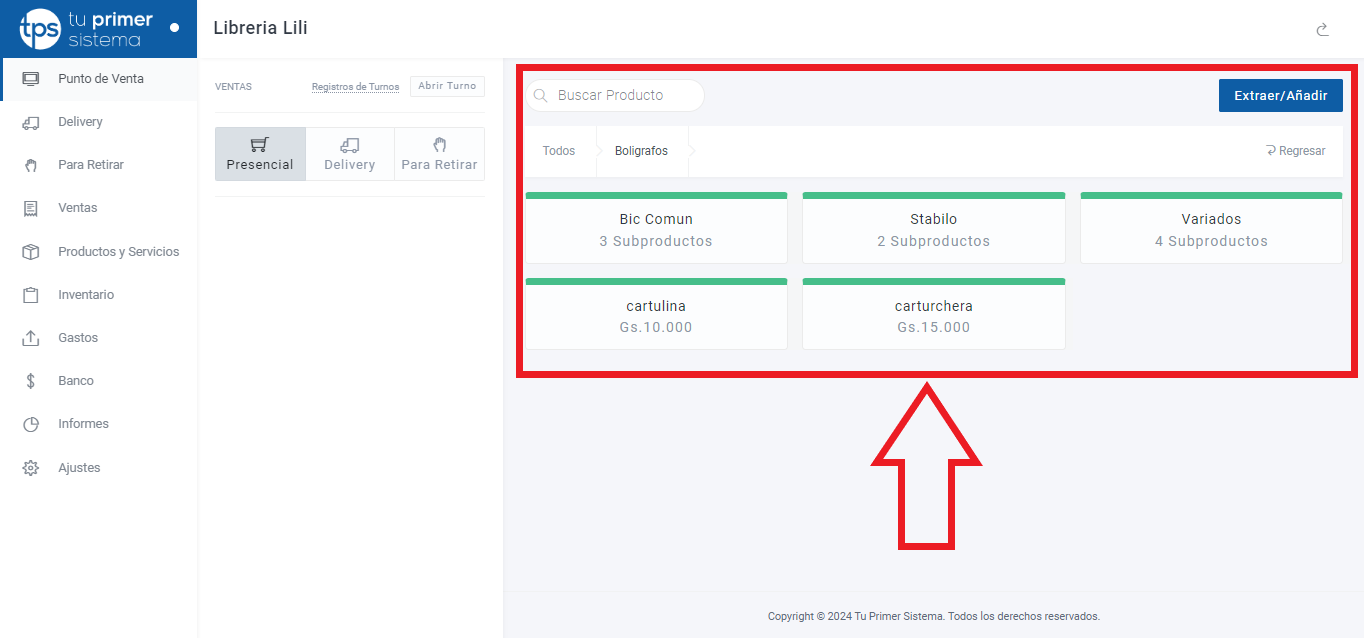Click the share arrow icon at top right

1322,30
